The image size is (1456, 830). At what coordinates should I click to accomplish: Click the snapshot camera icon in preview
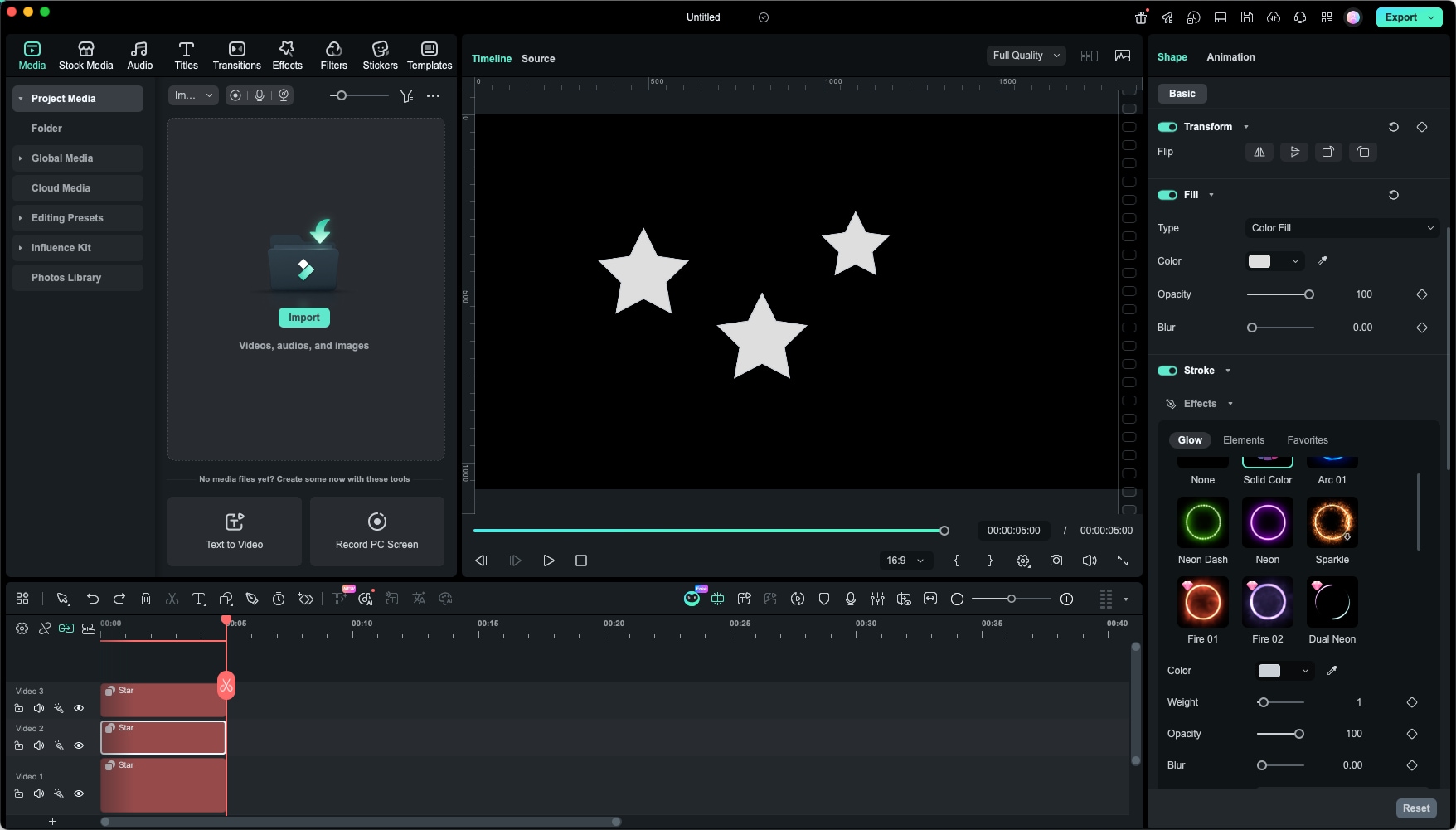[1056, 561]
